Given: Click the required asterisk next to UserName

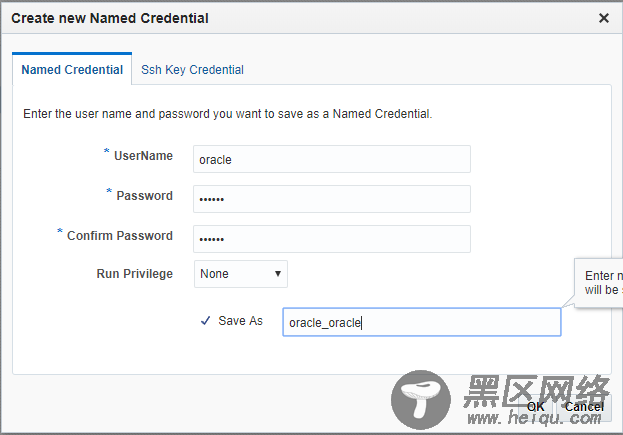Looking at the screenshot, I should [106, 151].
